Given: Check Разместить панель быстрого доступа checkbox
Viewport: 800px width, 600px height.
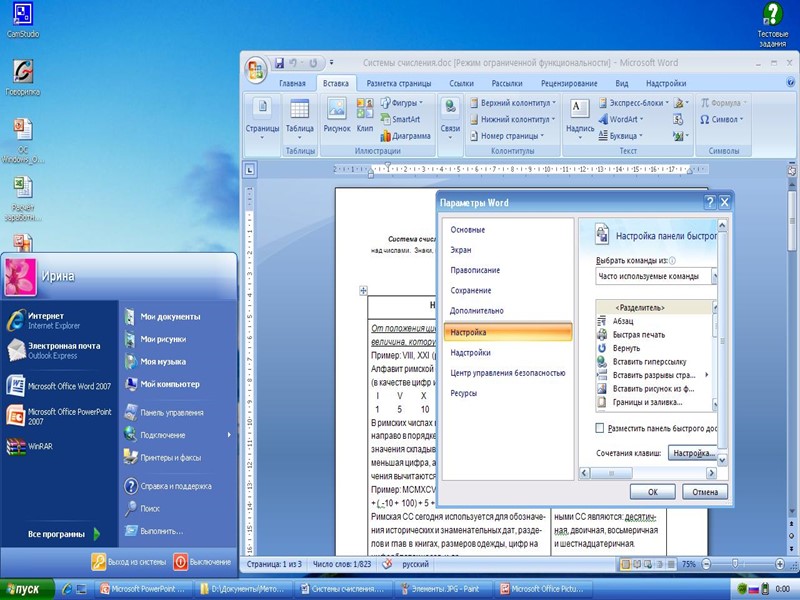Looking at the screenshot, I should pyautogui.click(x=600, y=428).
